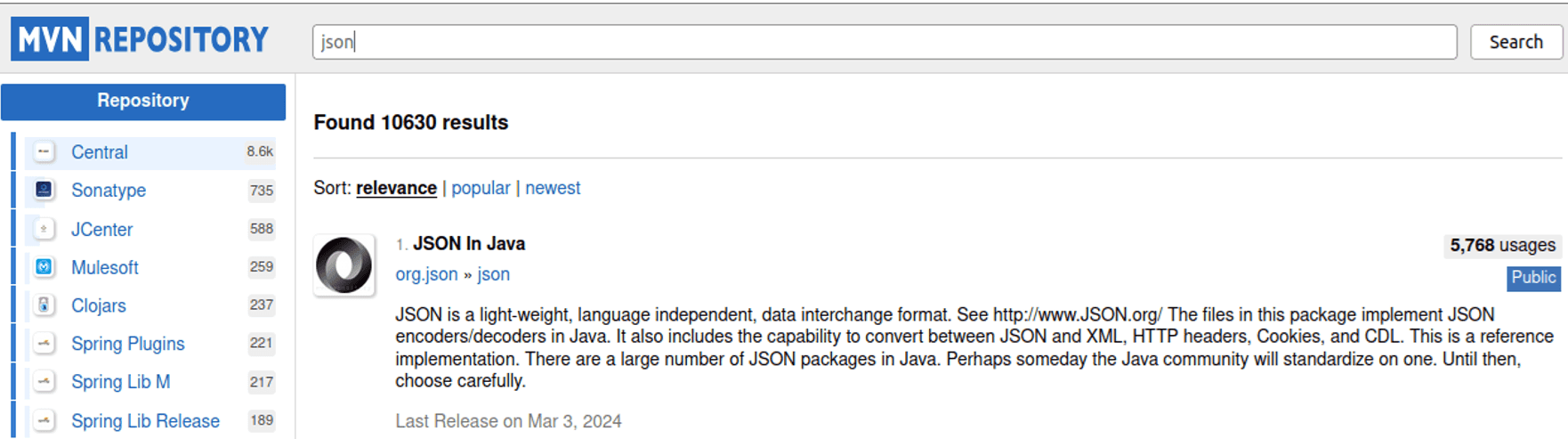Click the Mulesoft repository icon
Screen dimensions: 1568x439
pos(44,267)
